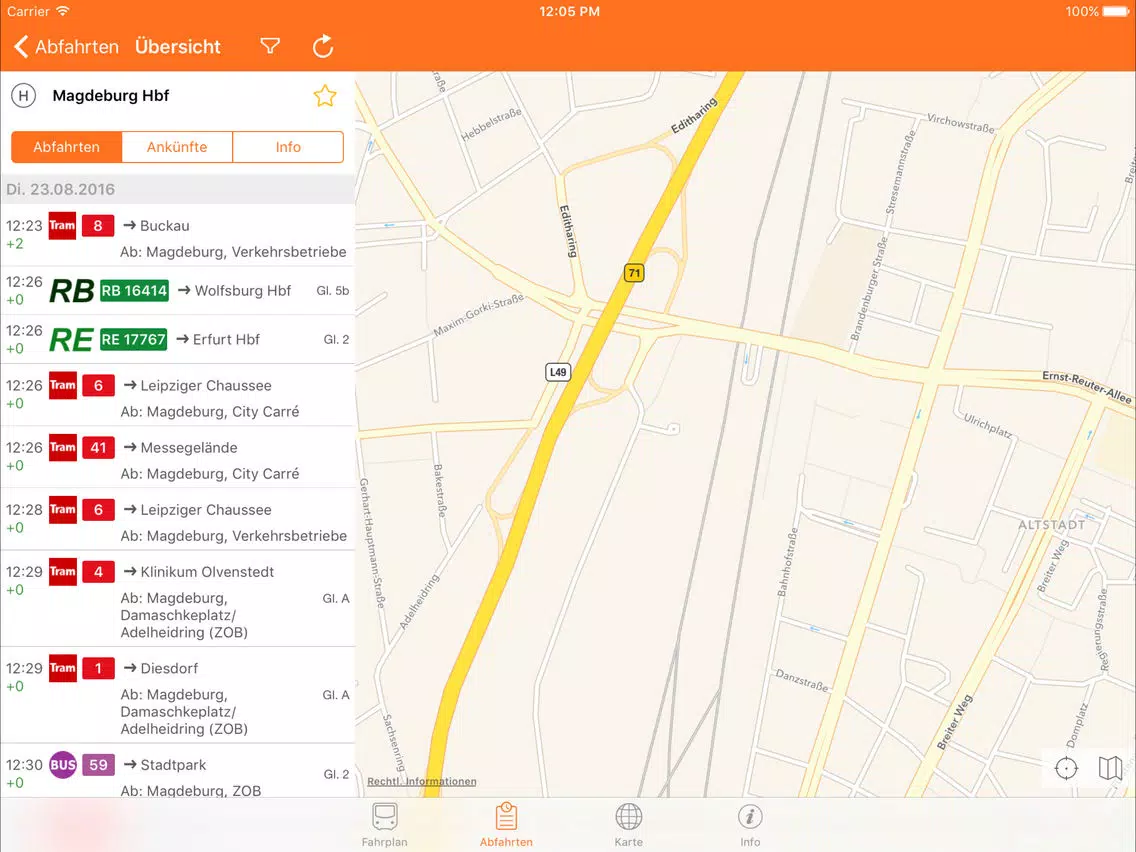
Task: Select 12:28 Tram 6 Leipziger Chaussee
Action: [x=178, y=520]
